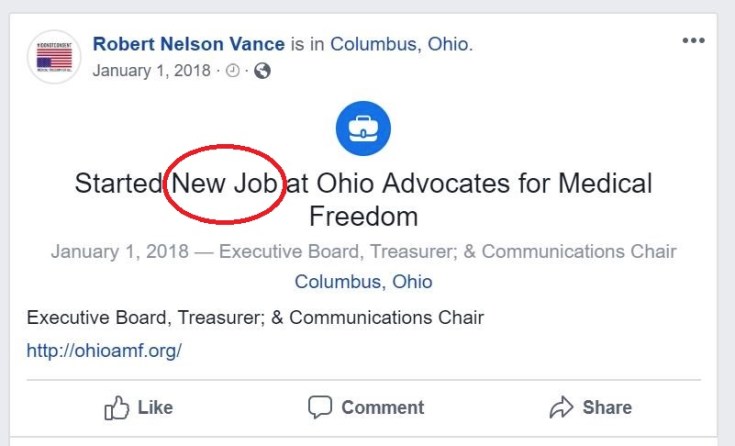Click the thumbs-up Like icon
735x446 pixels.
(117, 407)
